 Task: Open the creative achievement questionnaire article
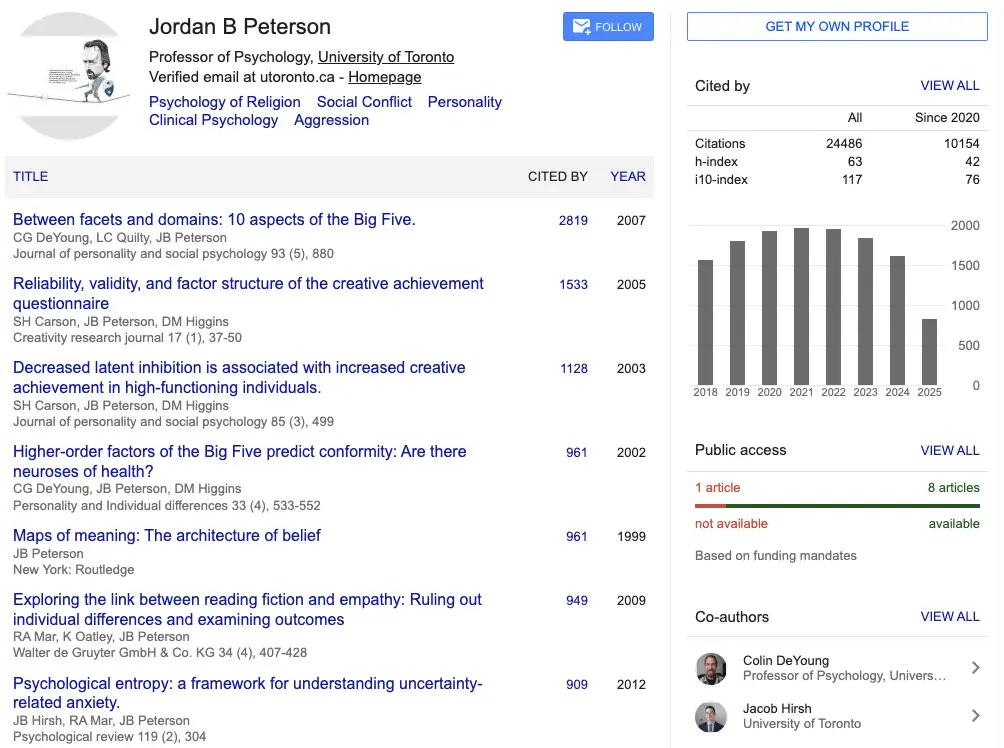(x=248, y=293)
